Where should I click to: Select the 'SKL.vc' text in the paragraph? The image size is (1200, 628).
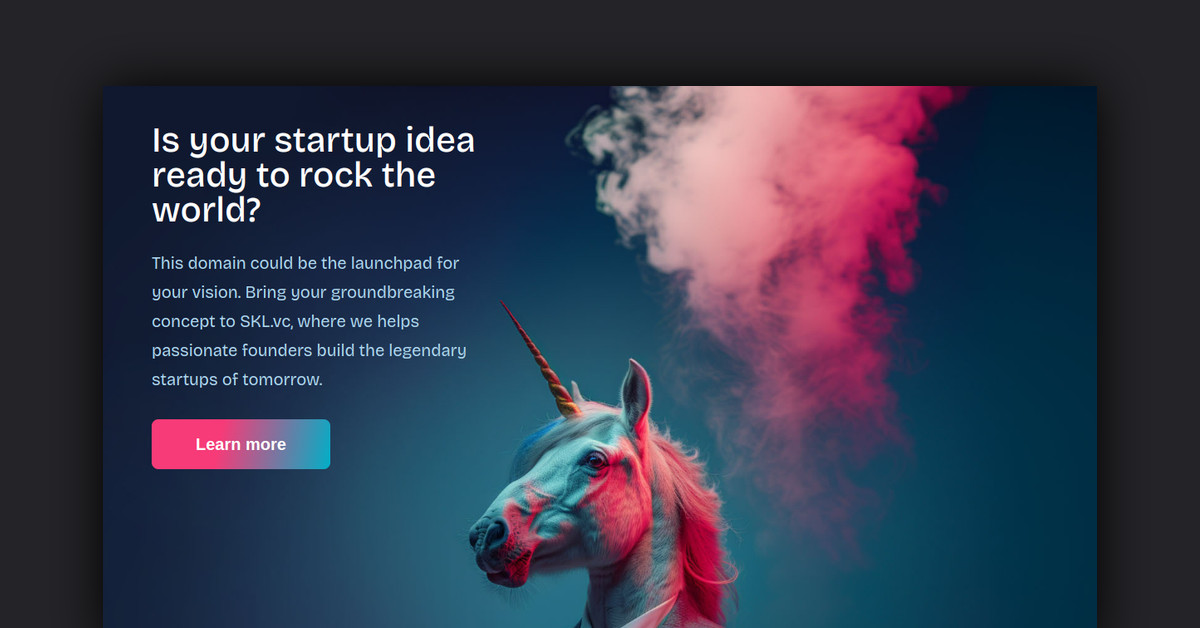pos(264,322)
